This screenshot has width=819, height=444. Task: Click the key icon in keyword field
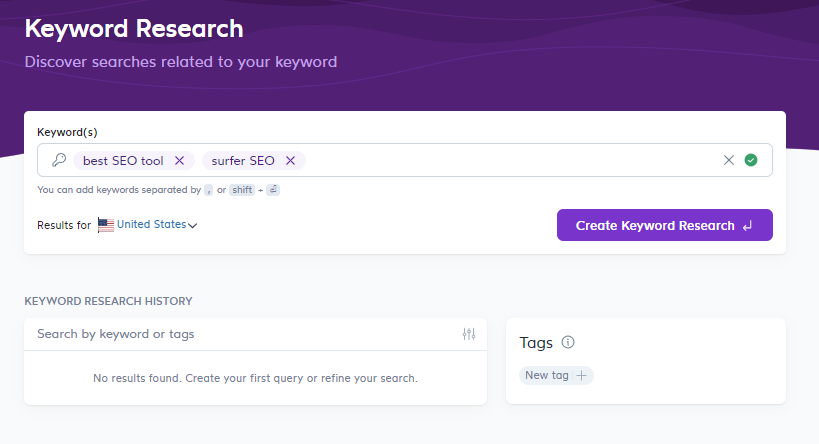pos(59,160)
